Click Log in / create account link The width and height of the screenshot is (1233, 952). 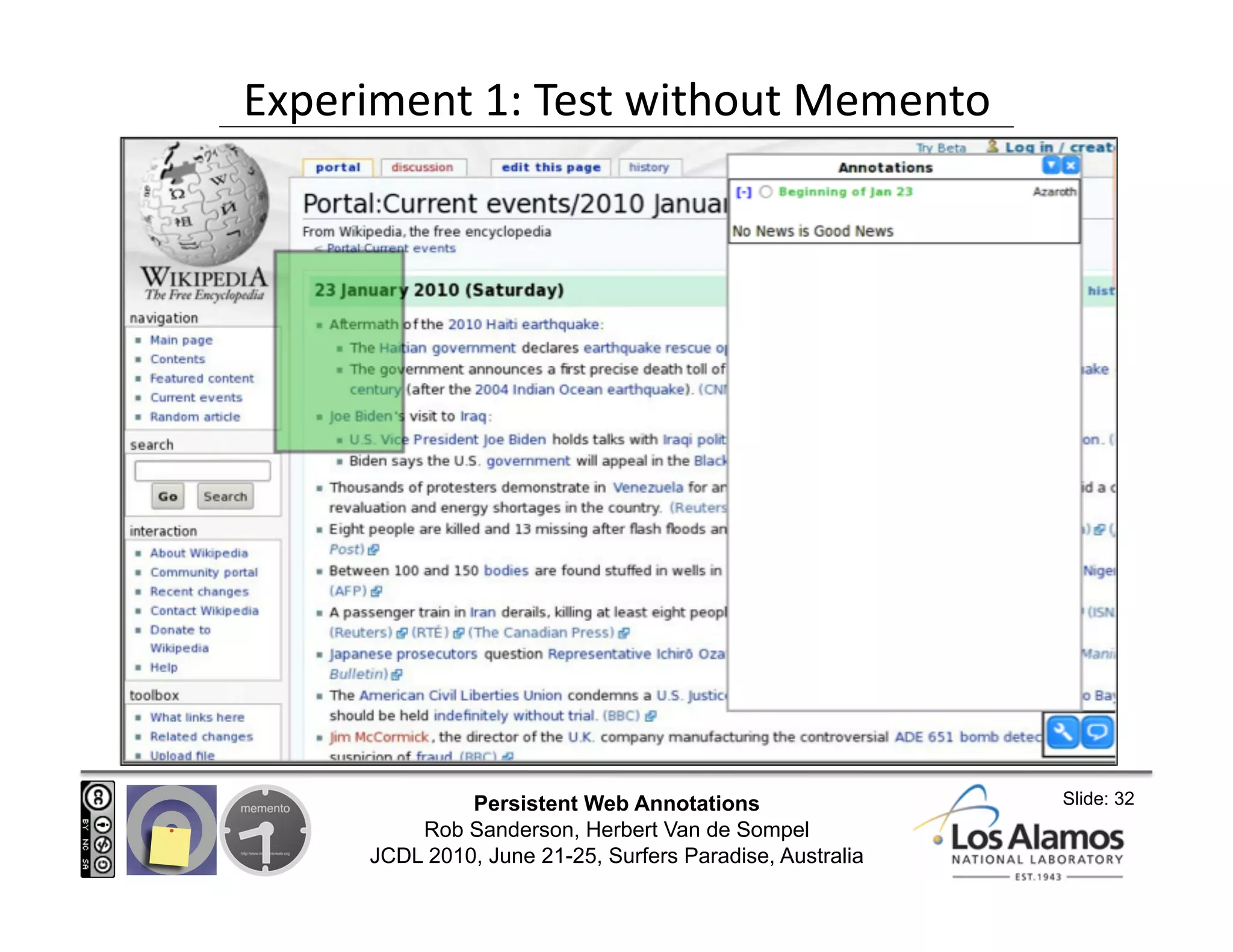coord(1059,147)
